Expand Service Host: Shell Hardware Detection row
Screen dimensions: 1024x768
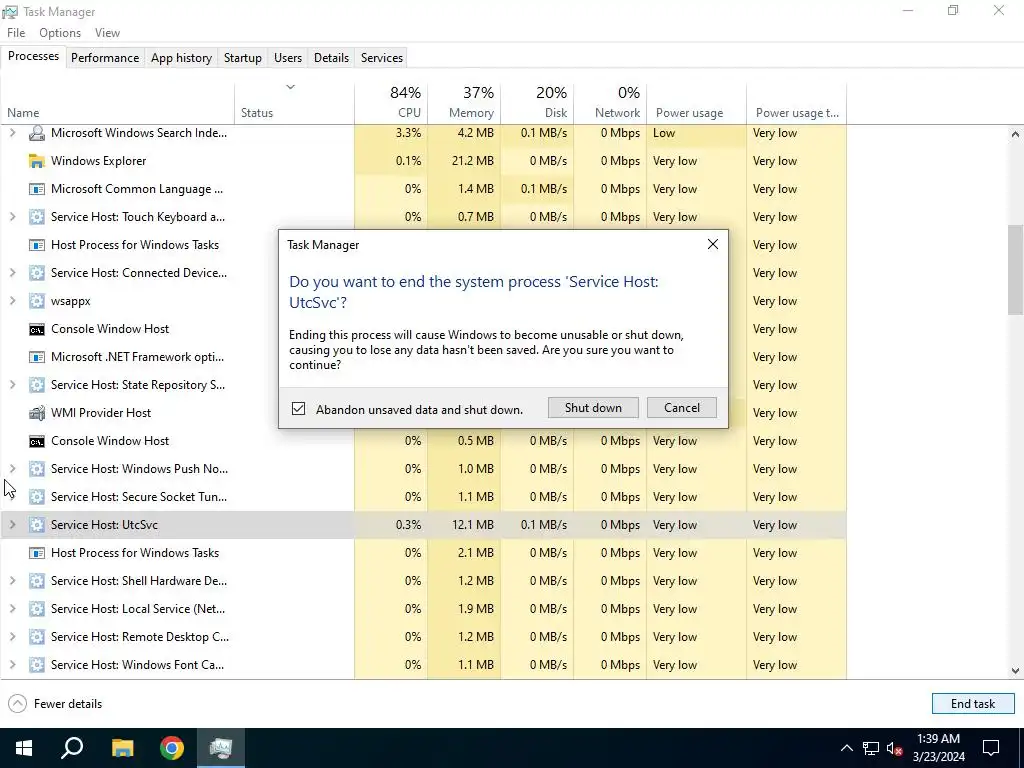point(12,581)
